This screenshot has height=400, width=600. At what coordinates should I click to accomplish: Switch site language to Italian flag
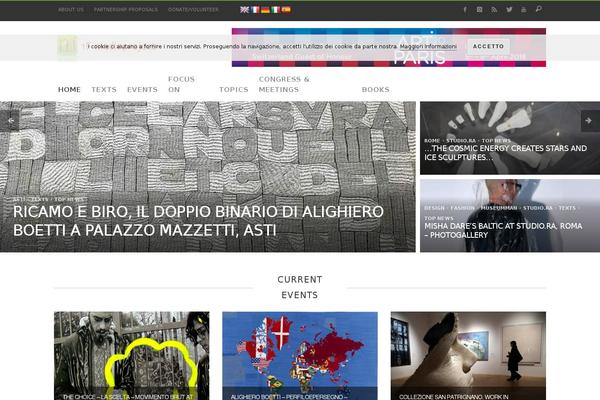(276, 10)
